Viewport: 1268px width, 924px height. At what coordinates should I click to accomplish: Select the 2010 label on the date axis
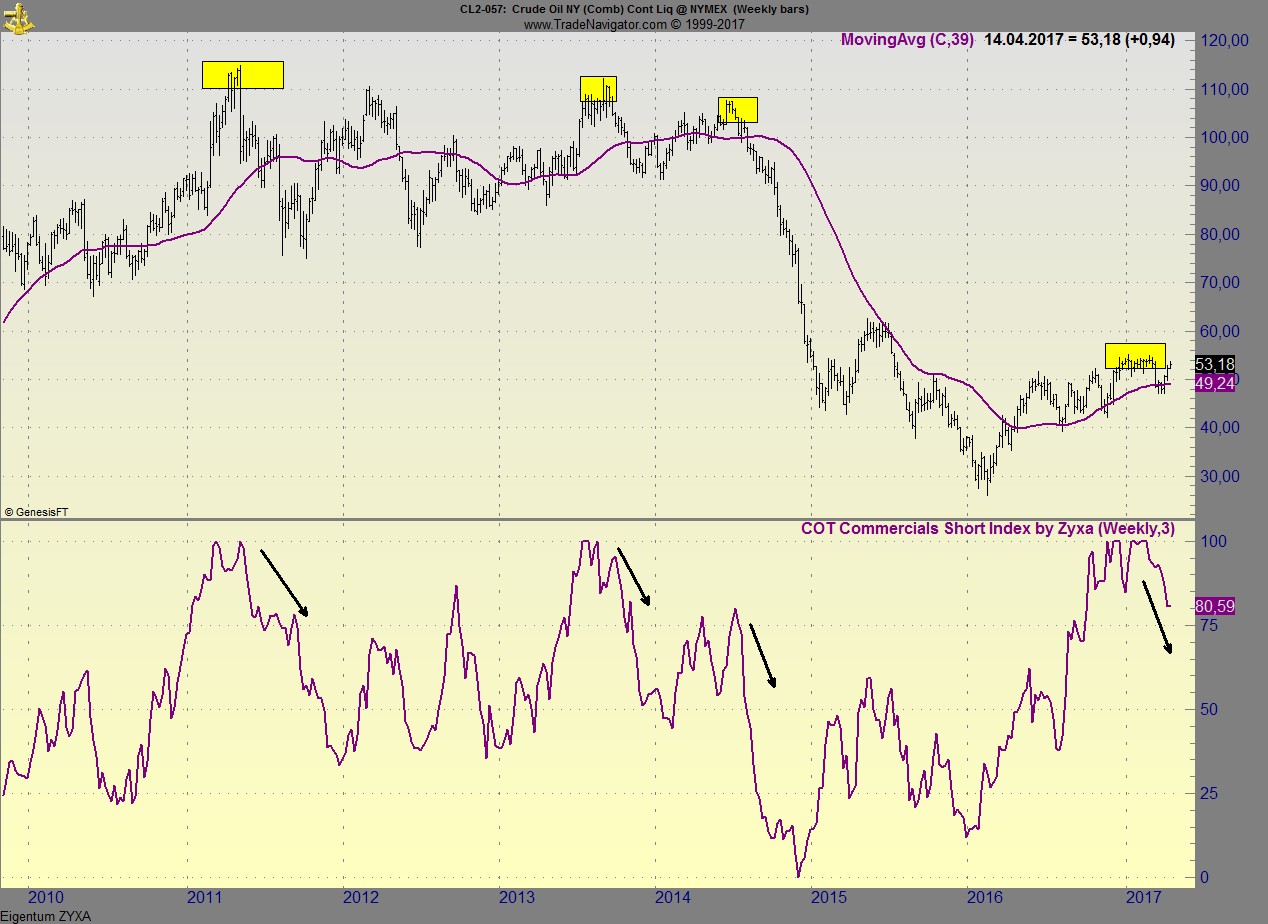(x=45, y=899)
